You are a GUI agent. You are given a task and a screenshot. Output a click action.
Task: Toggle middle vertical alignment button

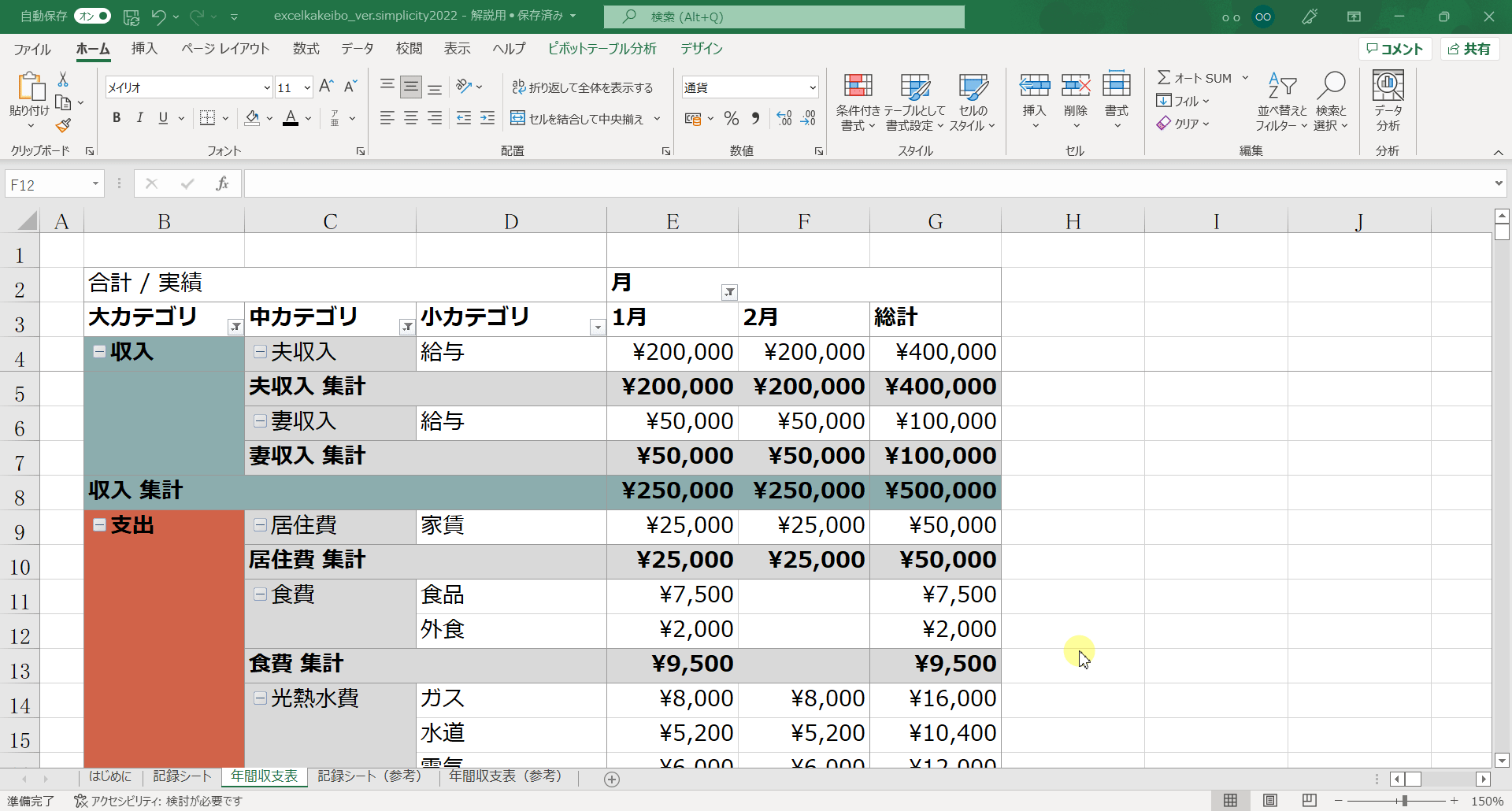(x=410, y=87)
